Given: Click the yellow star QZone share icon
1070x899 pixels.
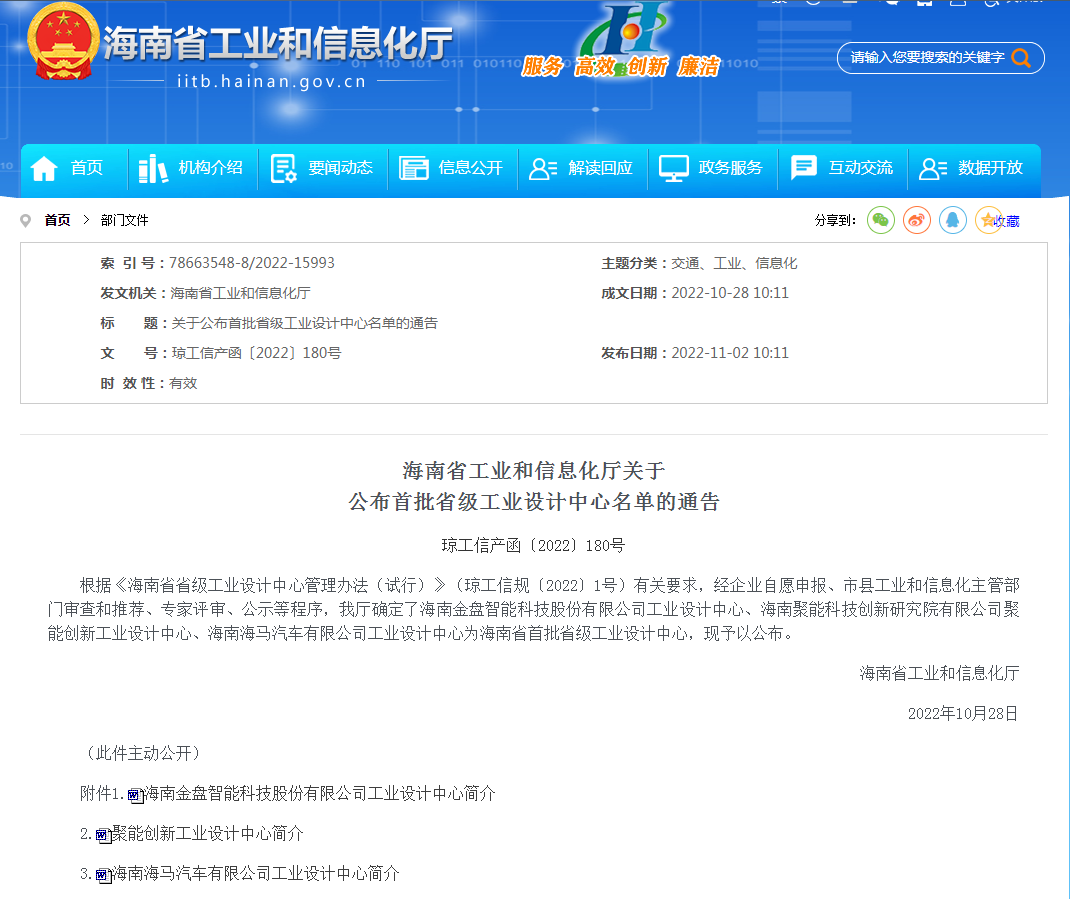Looking at the screenshot, I should pos(988,220).
